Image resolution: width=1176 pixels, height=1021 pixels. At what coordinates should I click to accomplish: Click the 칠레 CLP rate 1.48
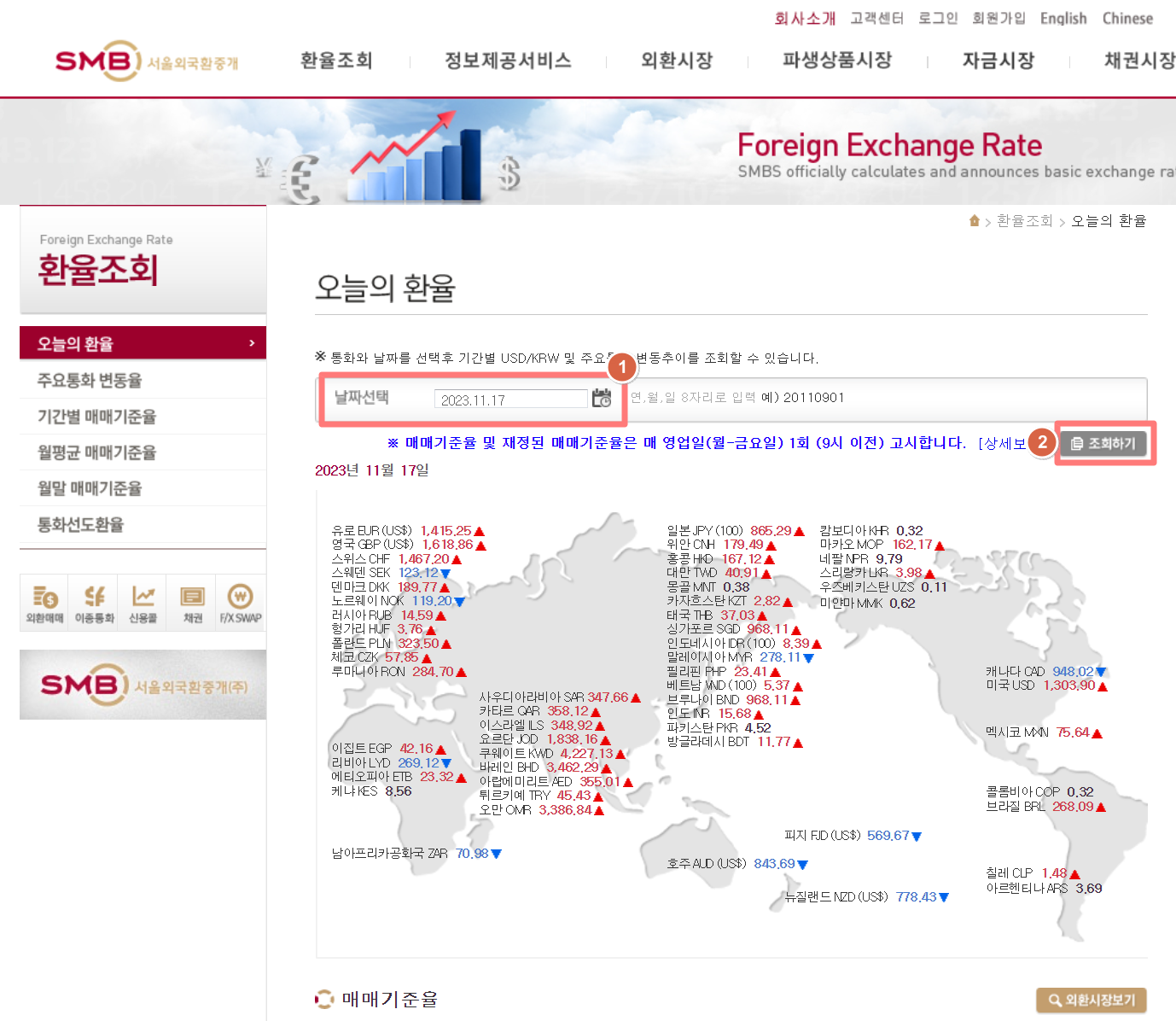pos(1054,873)
